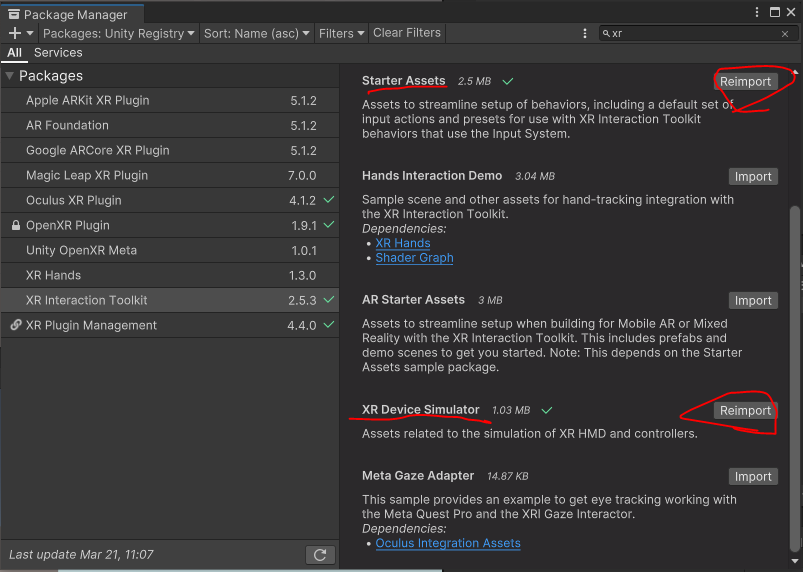Click the installed checkmark for XR Interaction Toolkit
Screen dimensions: 803x572
click(329, 300)
